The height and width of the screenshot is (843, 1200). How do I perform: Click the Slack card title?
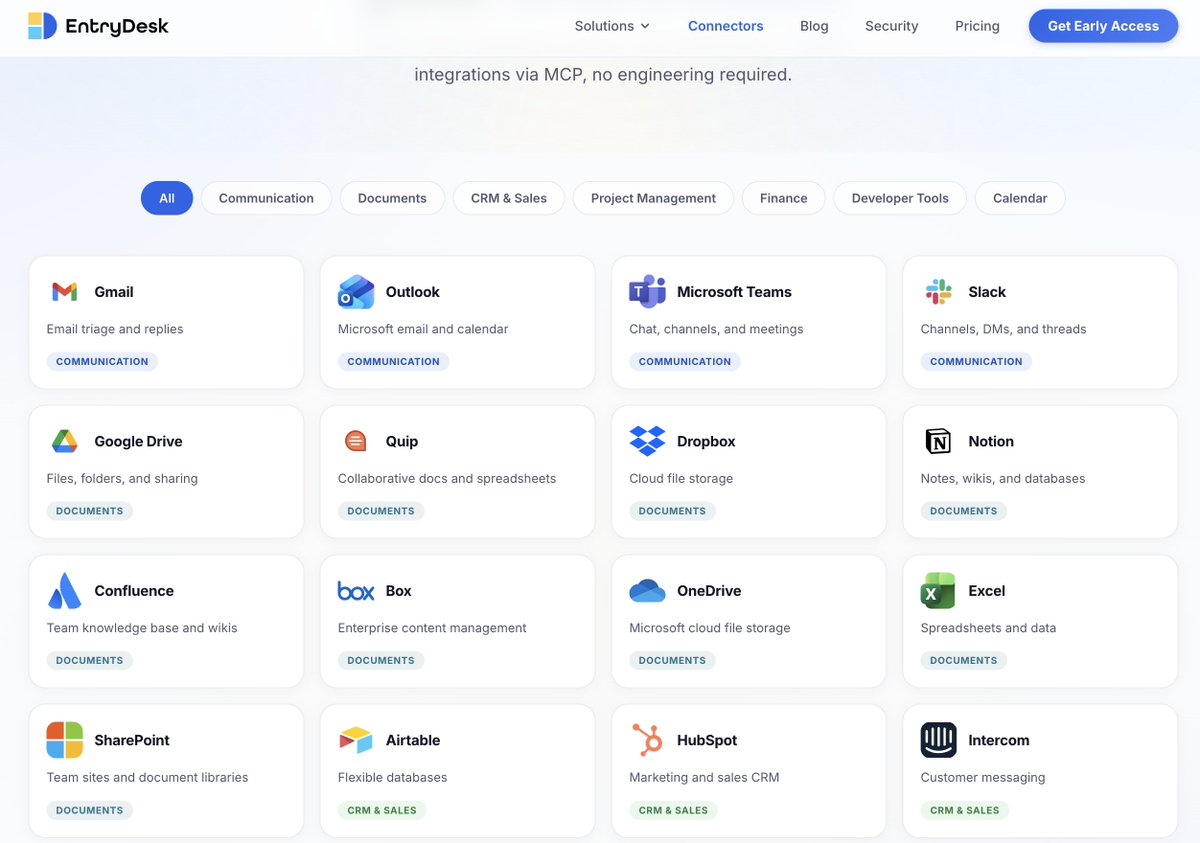click(x=987, y=292)
